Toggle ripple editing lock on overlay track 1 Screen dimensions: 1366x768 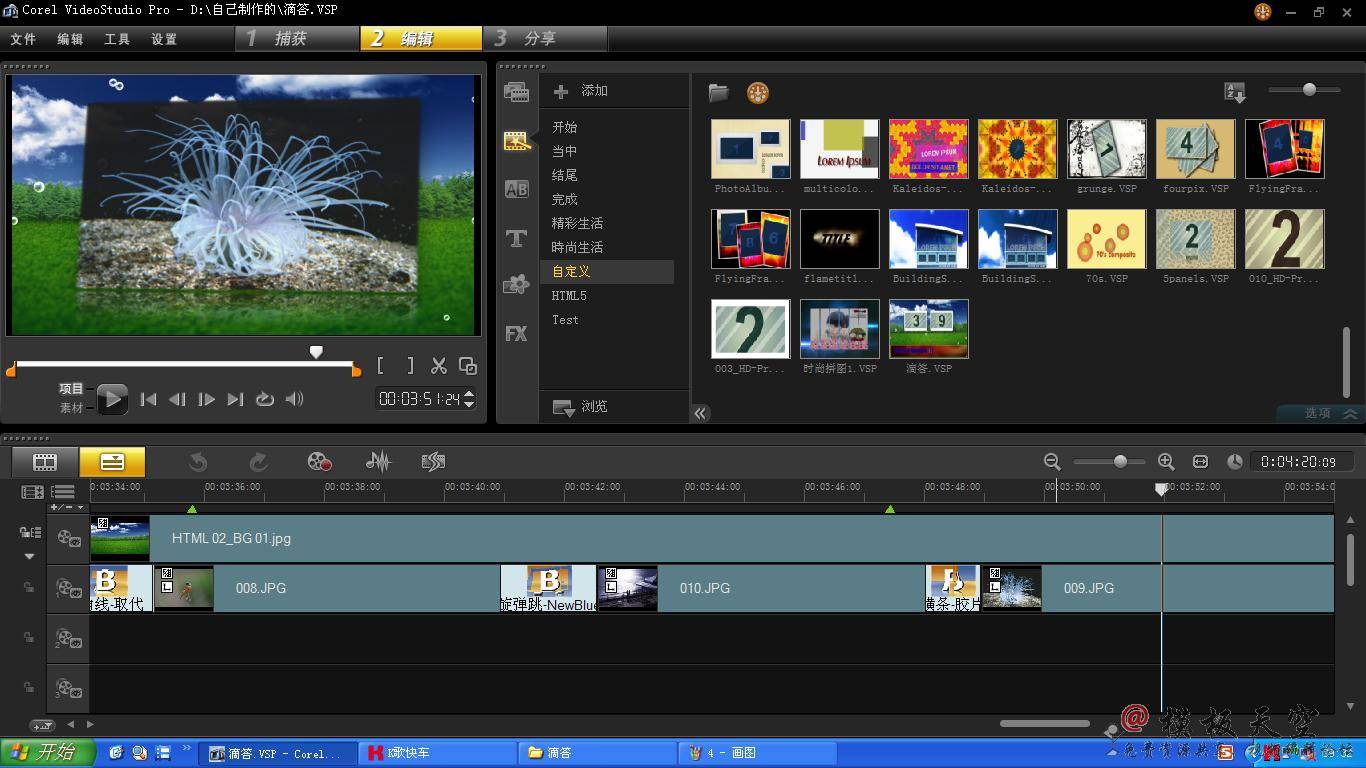[29, 588]
